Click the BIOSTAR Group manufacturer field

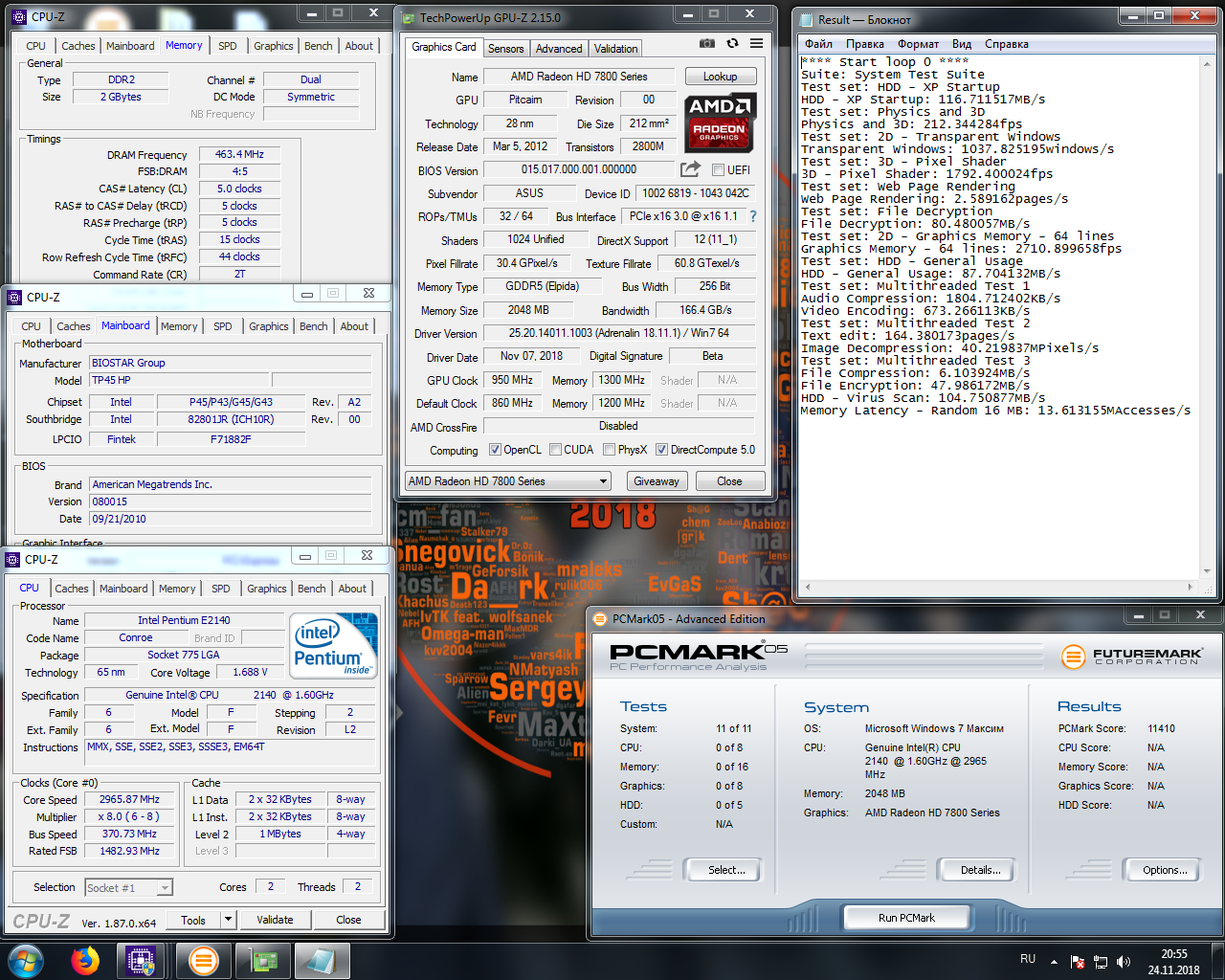(230, 363)
